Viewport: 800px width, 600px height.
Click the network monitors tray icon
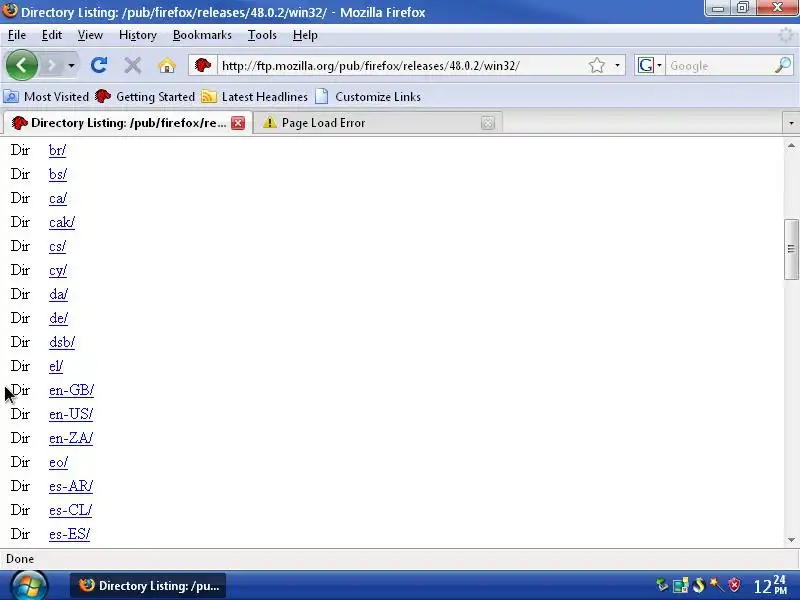point(681,585)
